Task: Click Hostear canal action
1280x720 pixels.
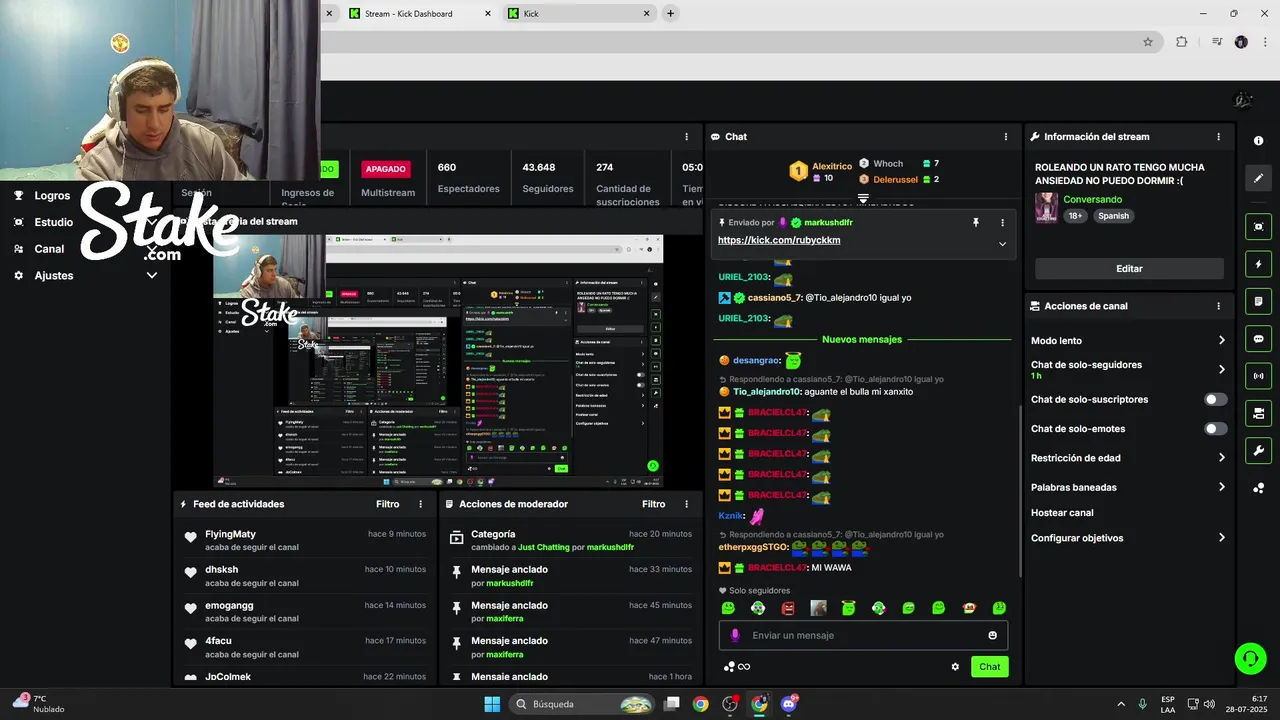Action: (x=1062, y=512)
